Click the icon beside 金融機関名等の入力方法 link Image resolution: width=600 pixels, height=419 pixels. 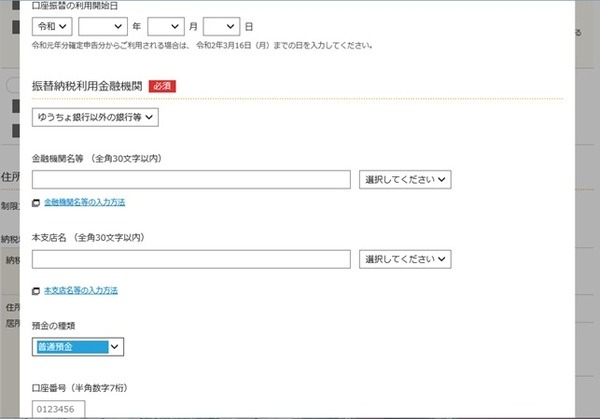[x=36, y=203]
